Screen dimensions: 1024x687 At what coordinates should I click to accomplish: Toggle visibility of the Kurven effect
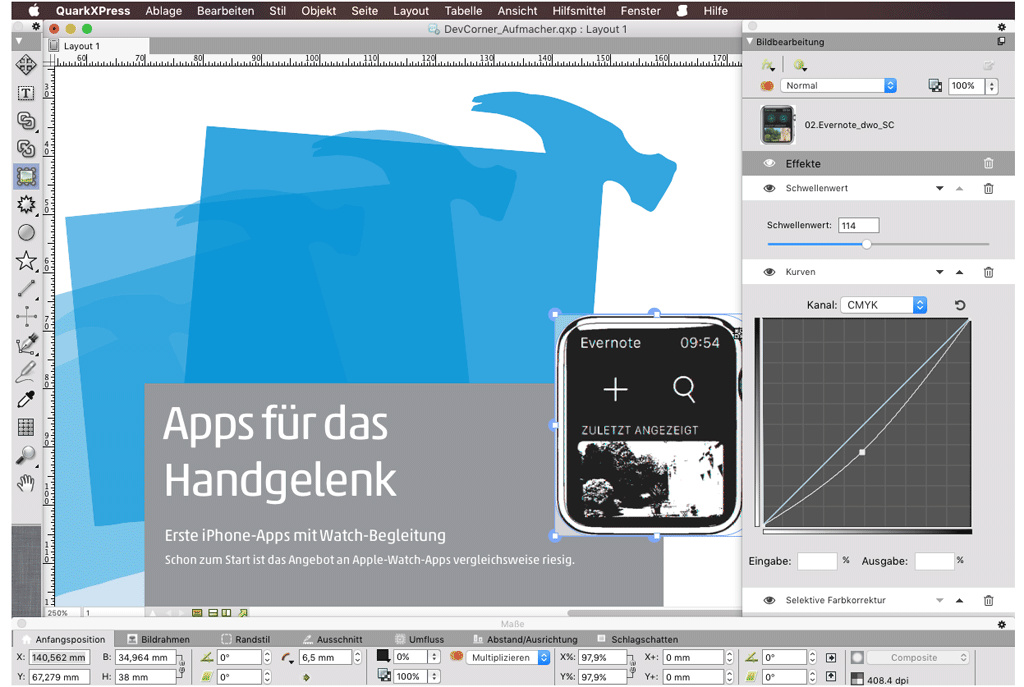[769, 272]
